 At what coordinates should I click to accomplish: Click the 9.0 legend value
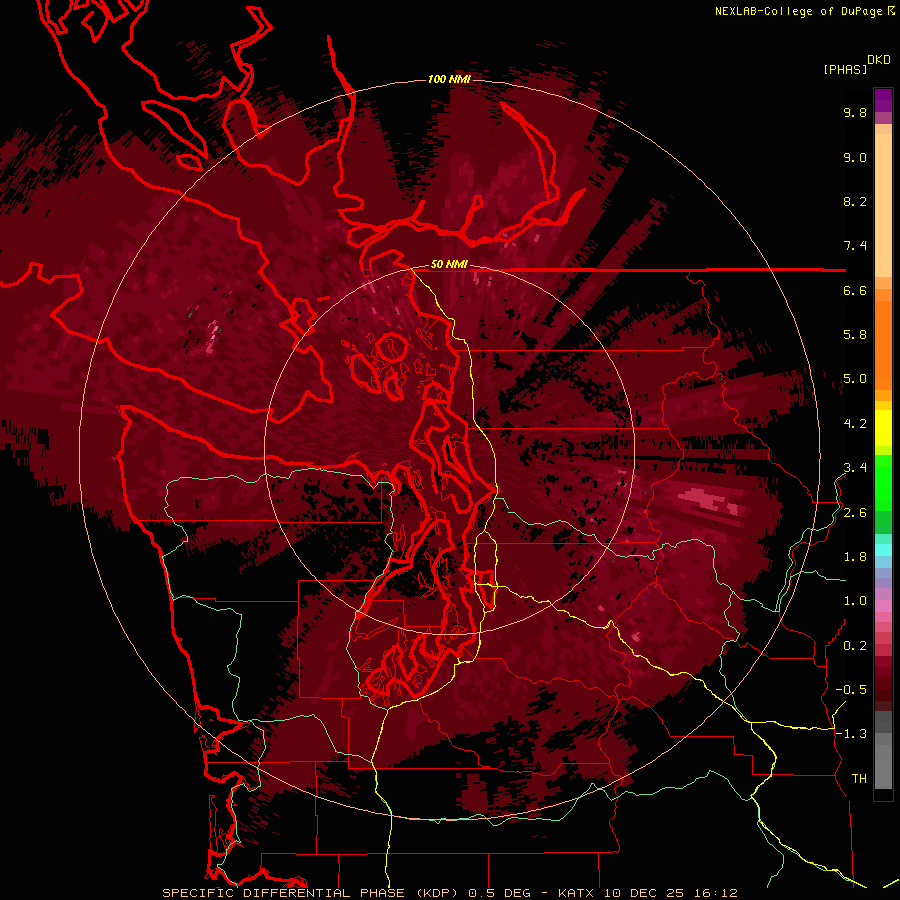click(x=855, y=157)
